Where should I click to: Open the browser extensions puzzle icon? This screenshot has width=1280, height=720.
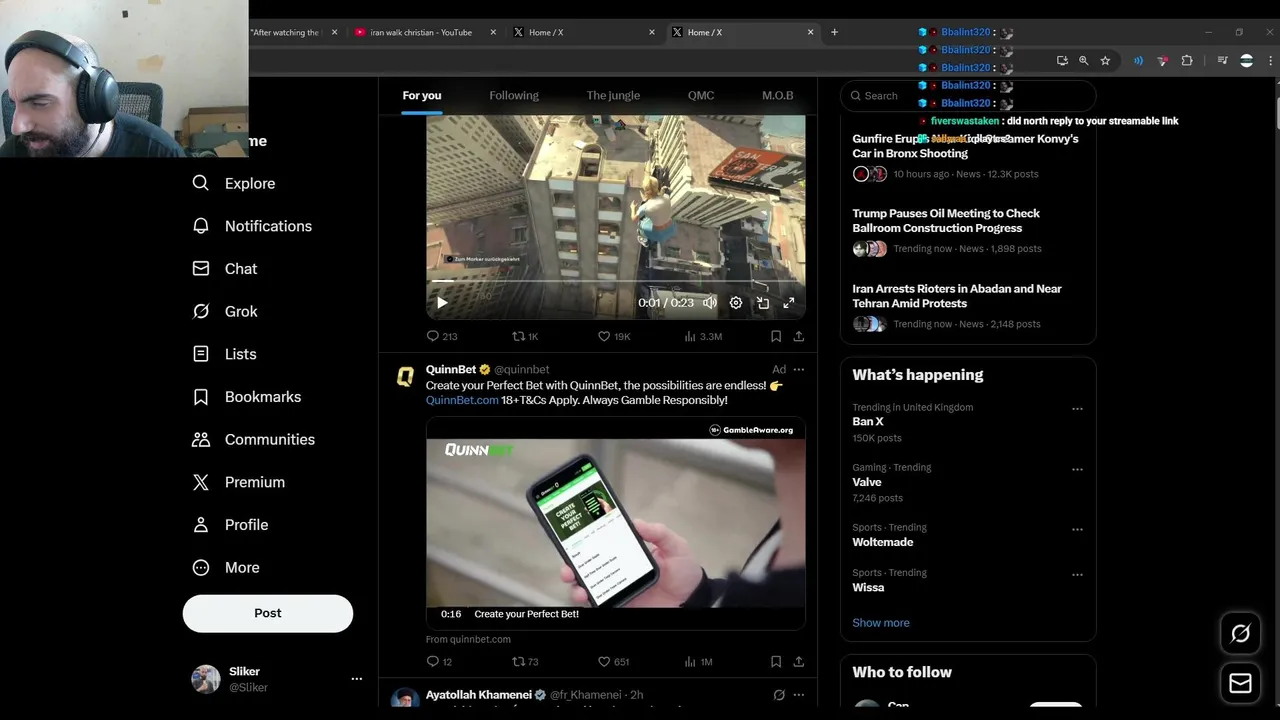pyautogui.click(x=1187, y=61)
